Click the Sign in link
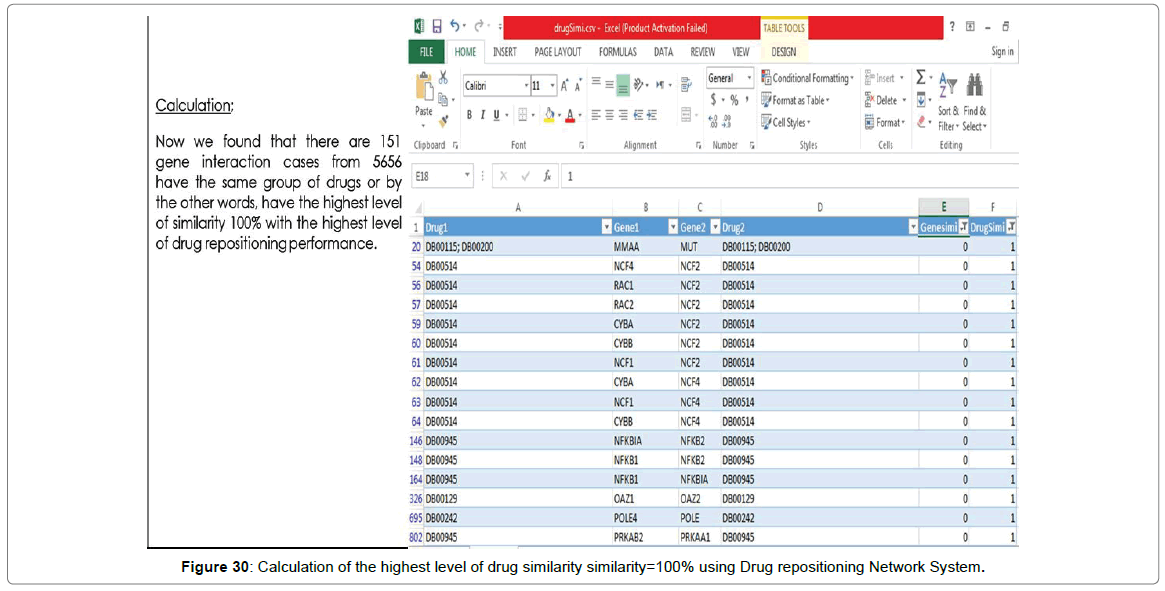The height and width of the screenshot is (591, 1165). click(1002, 52)
